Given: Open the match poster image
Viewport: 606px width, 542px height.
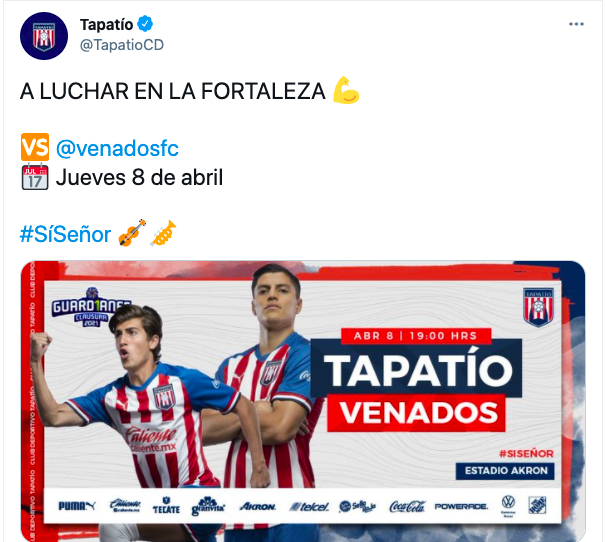Looking at the screenshot, I should tap(303, 401).
